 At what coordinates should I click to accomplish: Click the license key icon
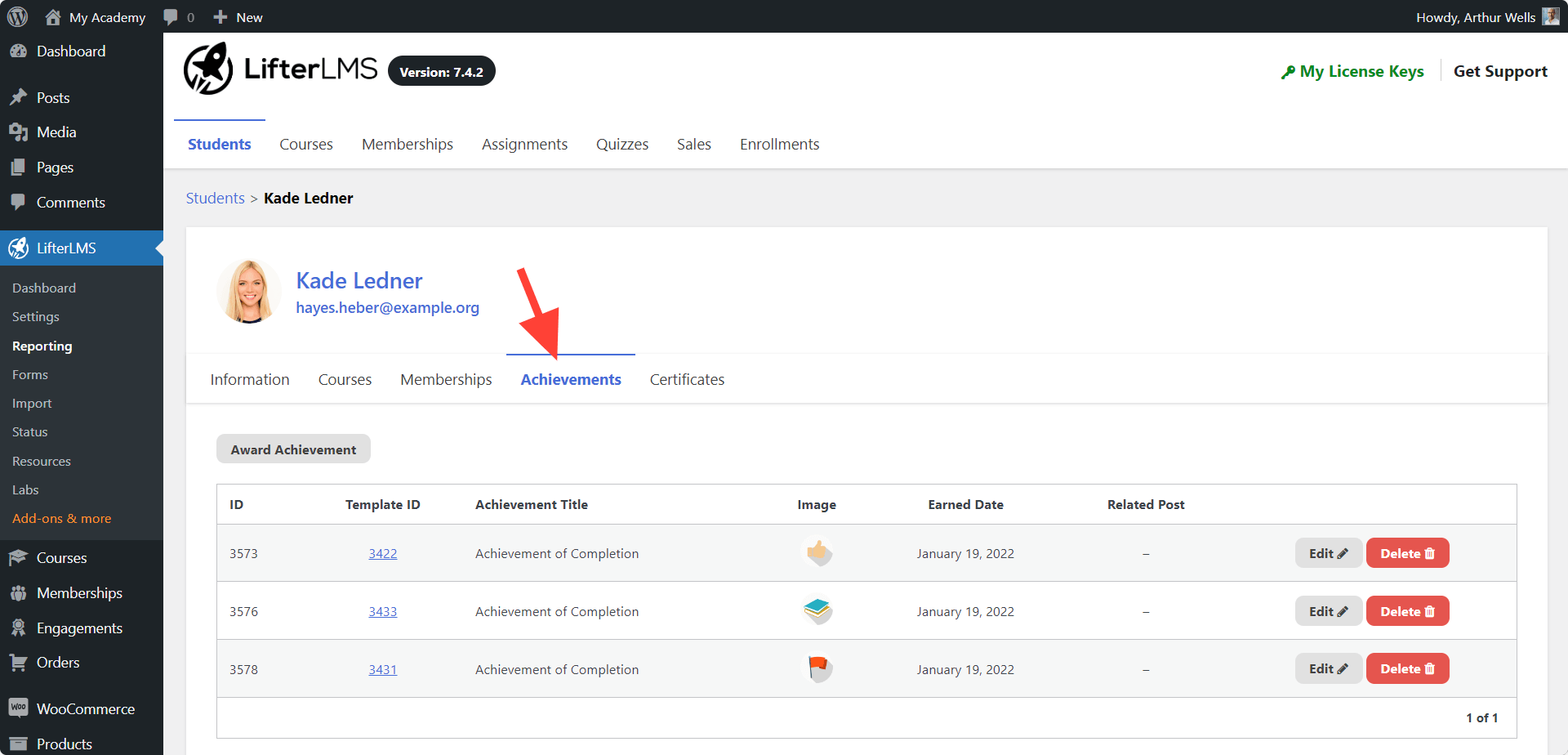1288,72
